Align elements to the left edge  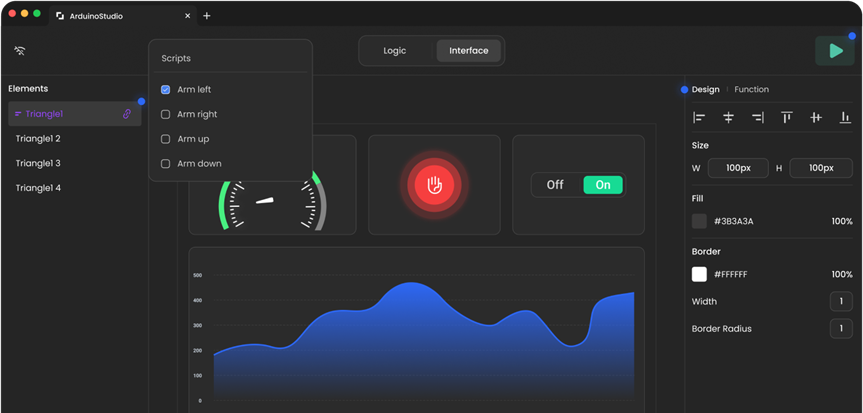pyautogui.click(x=699, y=118)
